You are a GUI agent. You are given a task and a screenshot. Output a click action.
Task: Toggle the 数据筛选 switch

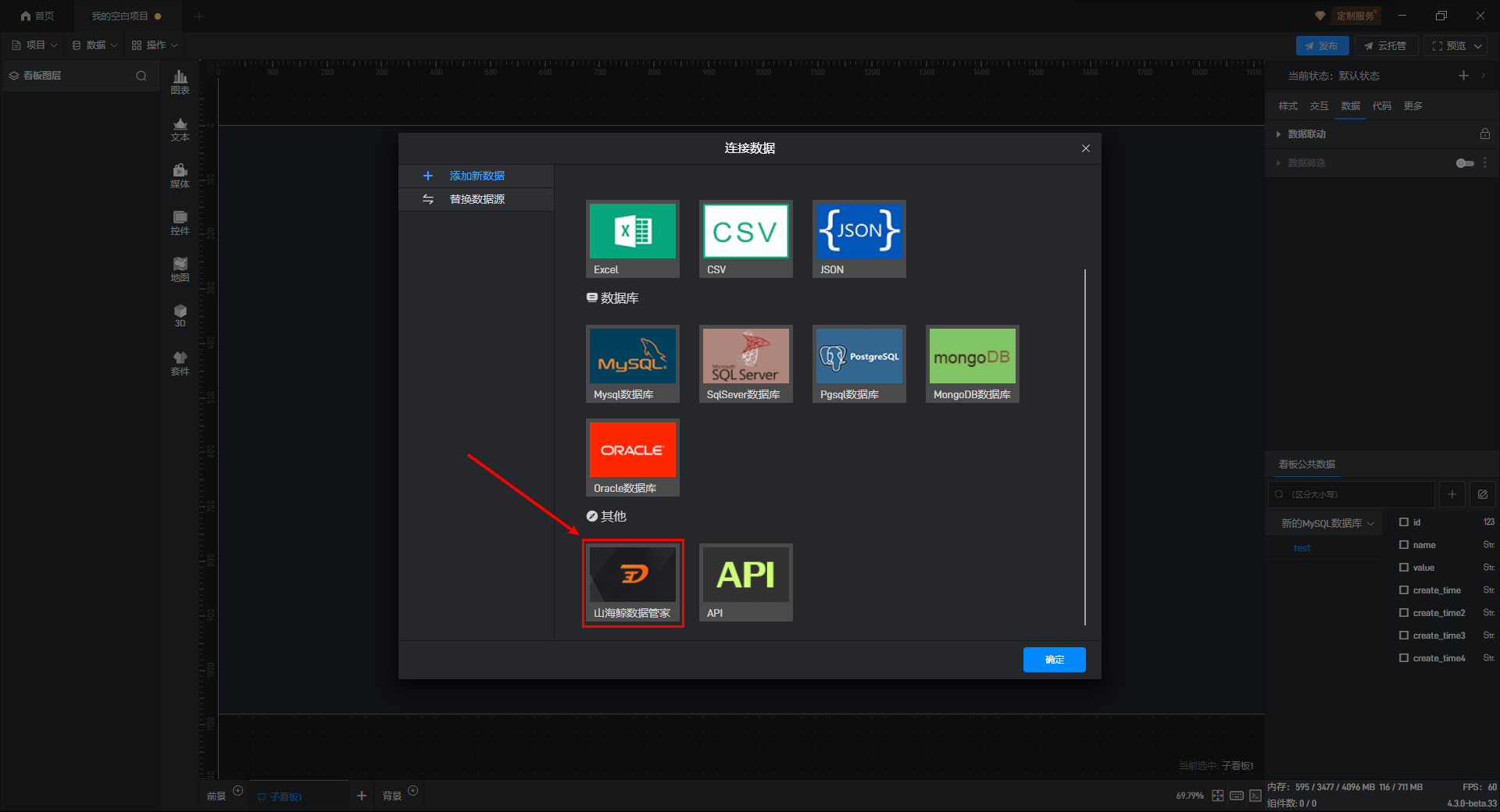(x=1465, y=163)
